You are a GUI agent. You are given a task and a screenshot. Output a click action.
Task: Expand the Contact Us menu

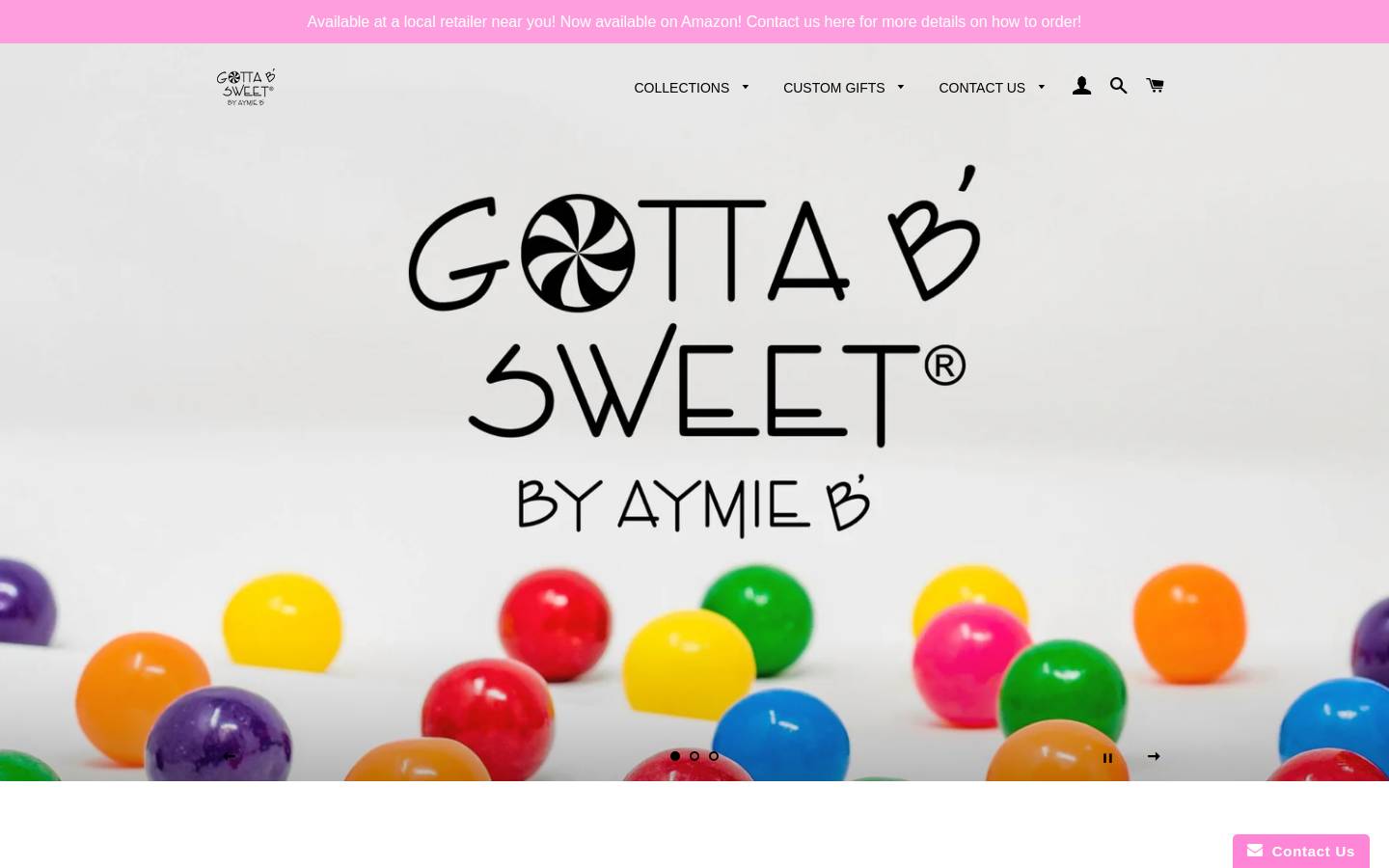992,88
